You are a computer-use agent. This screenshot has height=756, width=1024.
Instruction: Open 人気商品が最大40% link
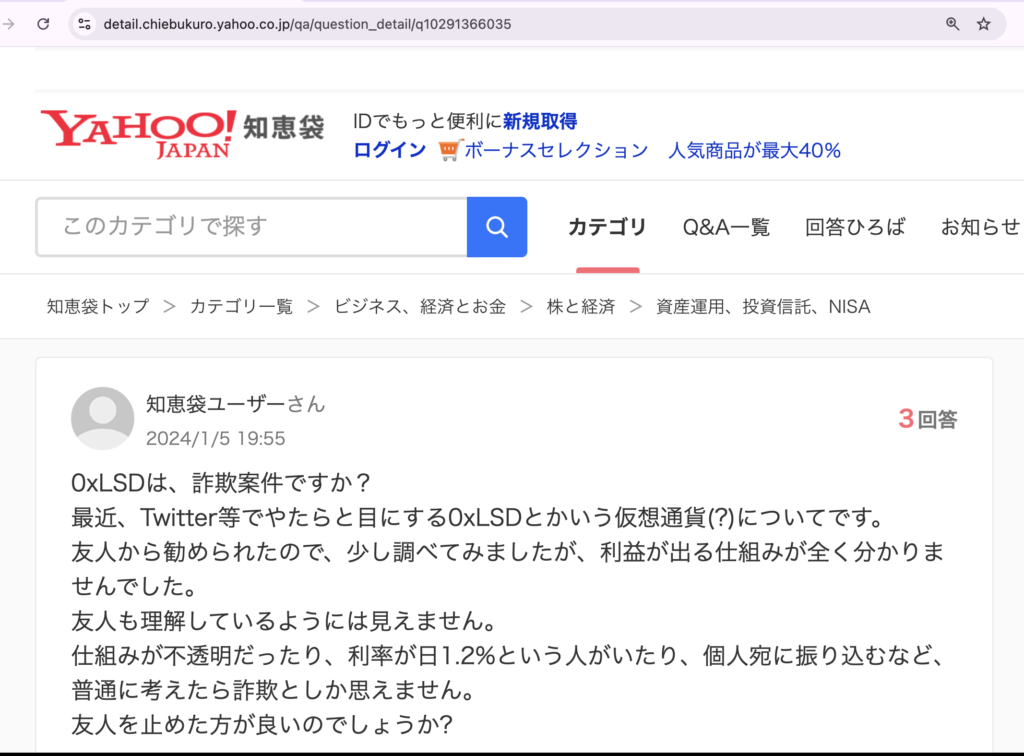tap(754, 150)
